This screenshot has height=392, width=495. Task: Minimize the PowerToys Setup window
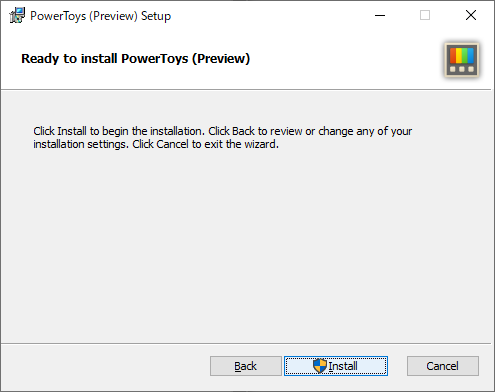click(x=380, y=15)
